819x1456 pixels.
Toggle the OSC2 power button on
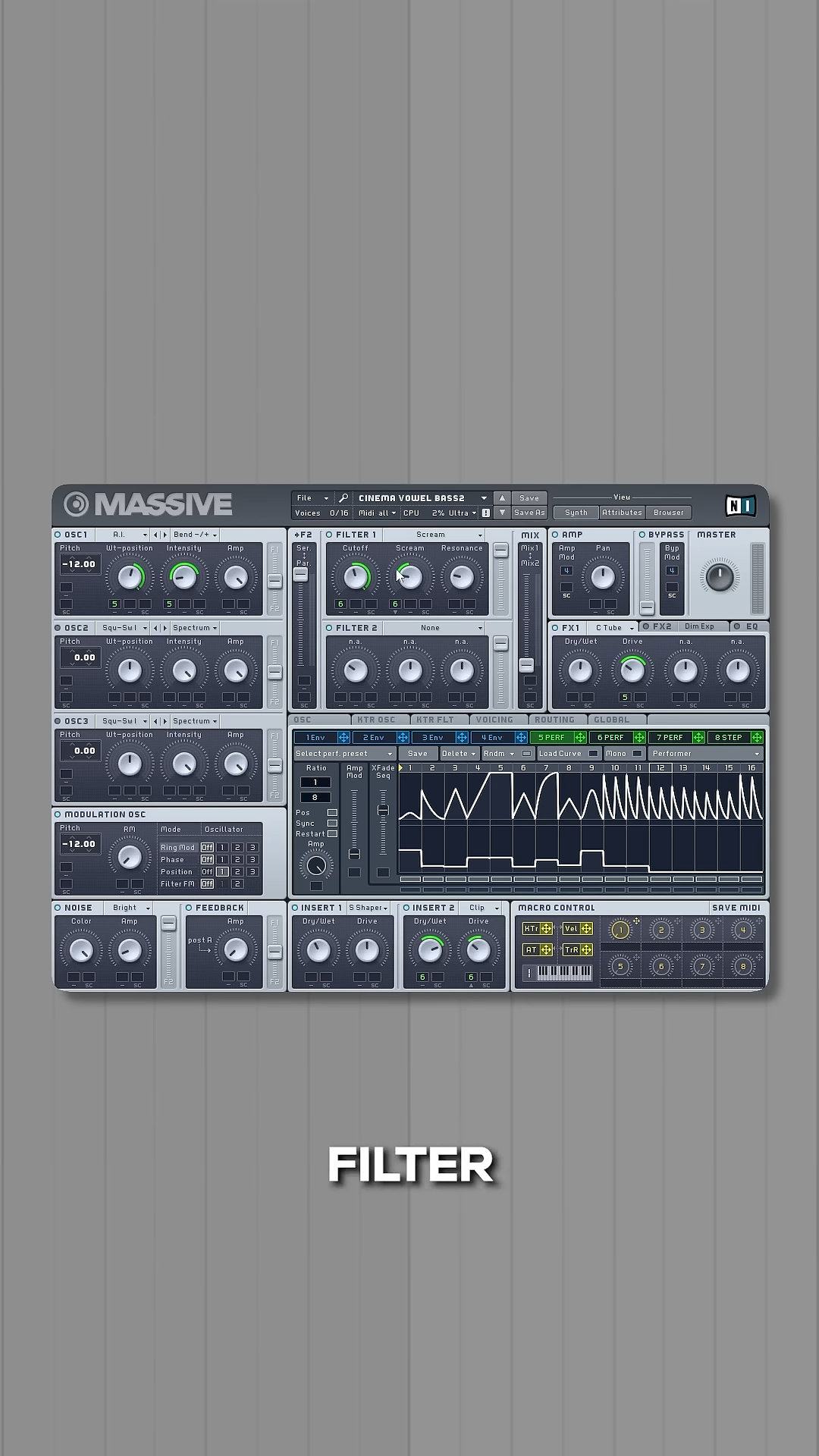pyautogui.click(x=58, y=628)
